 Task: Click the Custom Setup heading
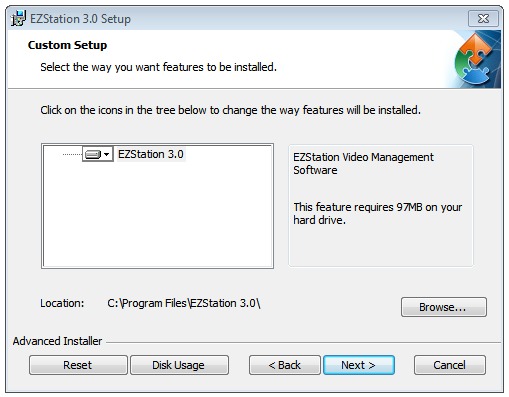pyautogui.click(x=67, y=45)
